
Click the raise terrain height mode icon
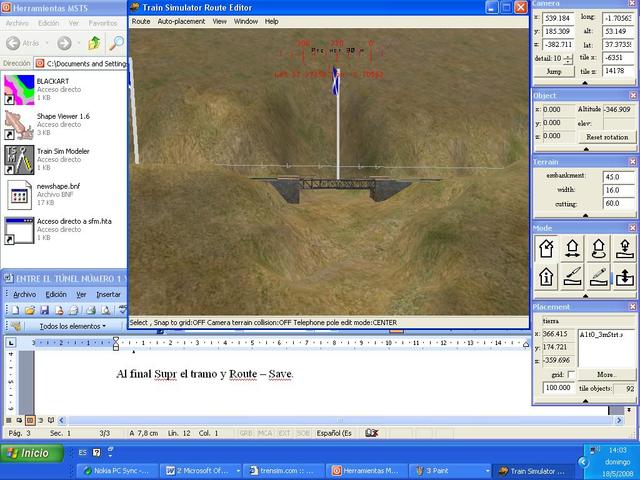[x=625, y=276]
